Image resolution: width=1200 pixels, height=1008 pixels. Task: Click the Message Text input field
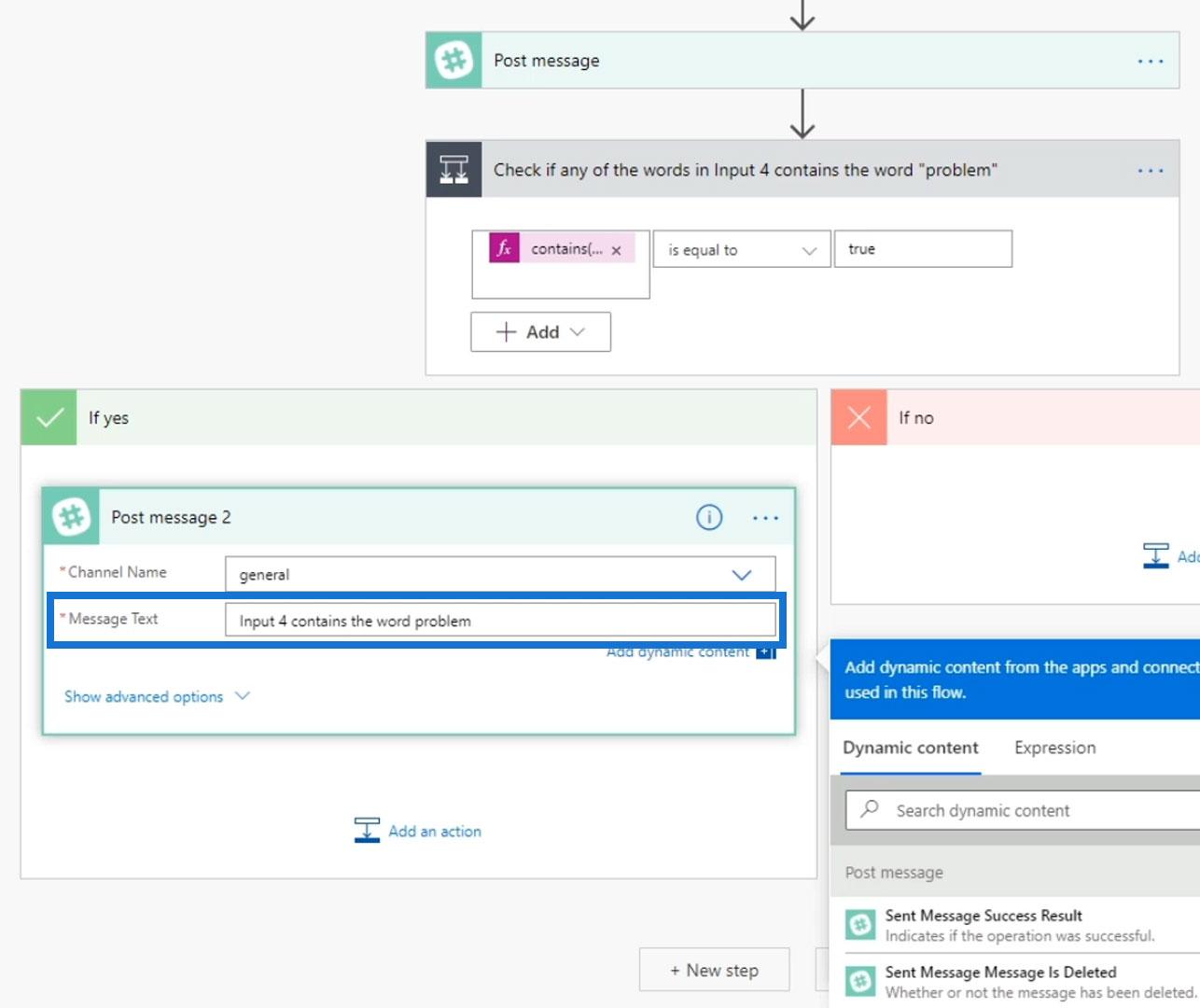tap(500, 621)
